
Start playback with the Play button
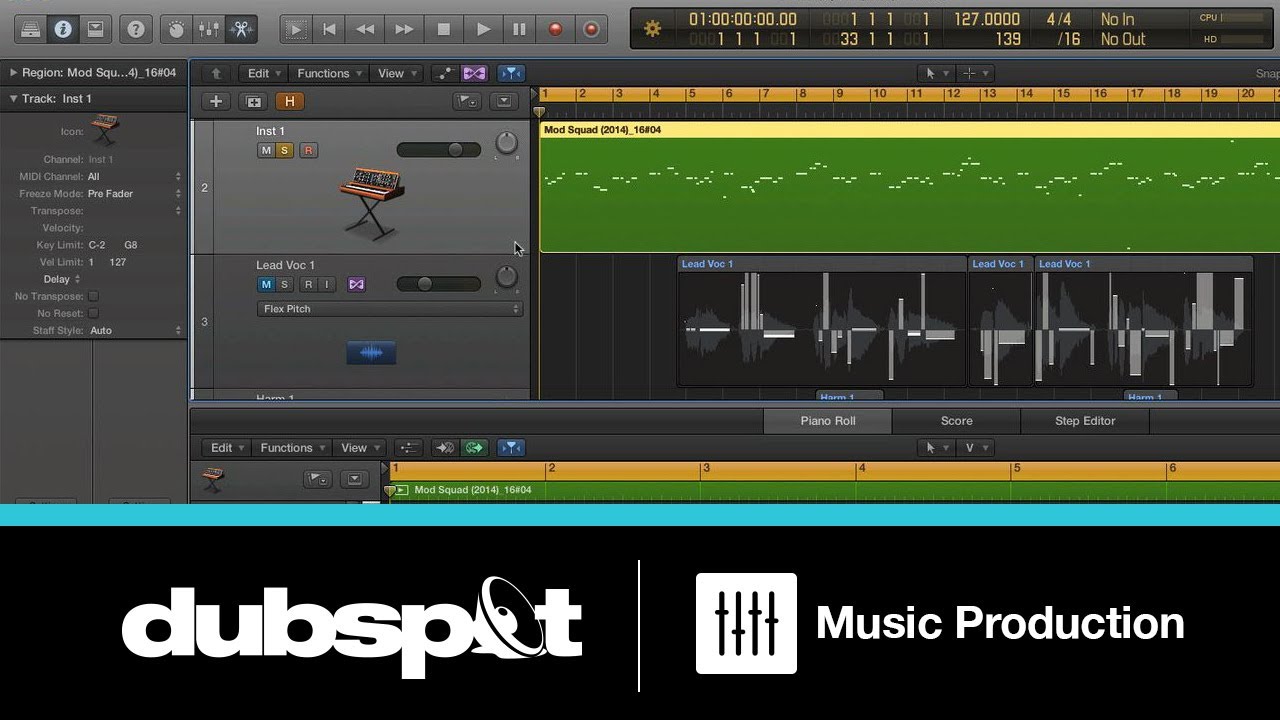click(483, 29)
